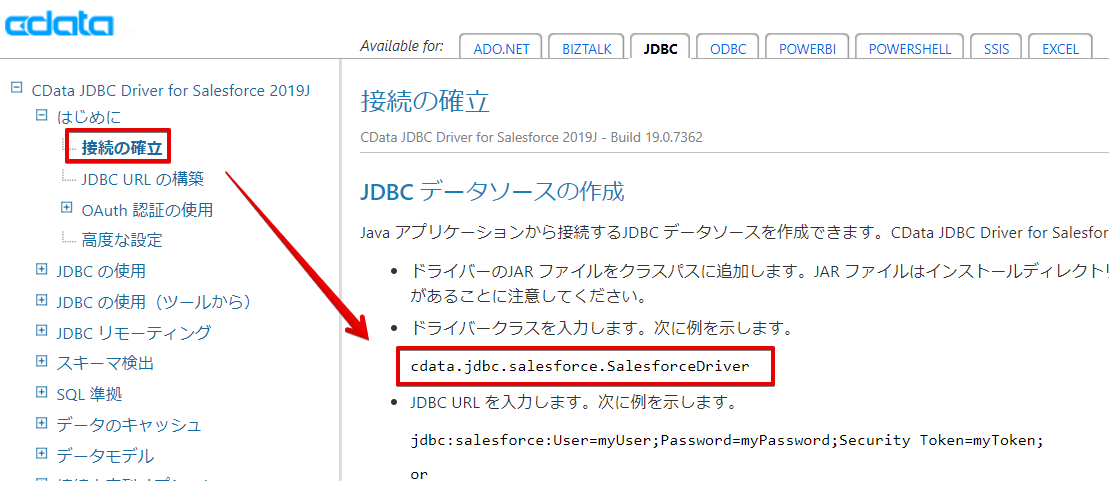Expand the OAuth 認証の使用 node
The width and height of the screenshot is (1109, 481).
tap(66, 208)
